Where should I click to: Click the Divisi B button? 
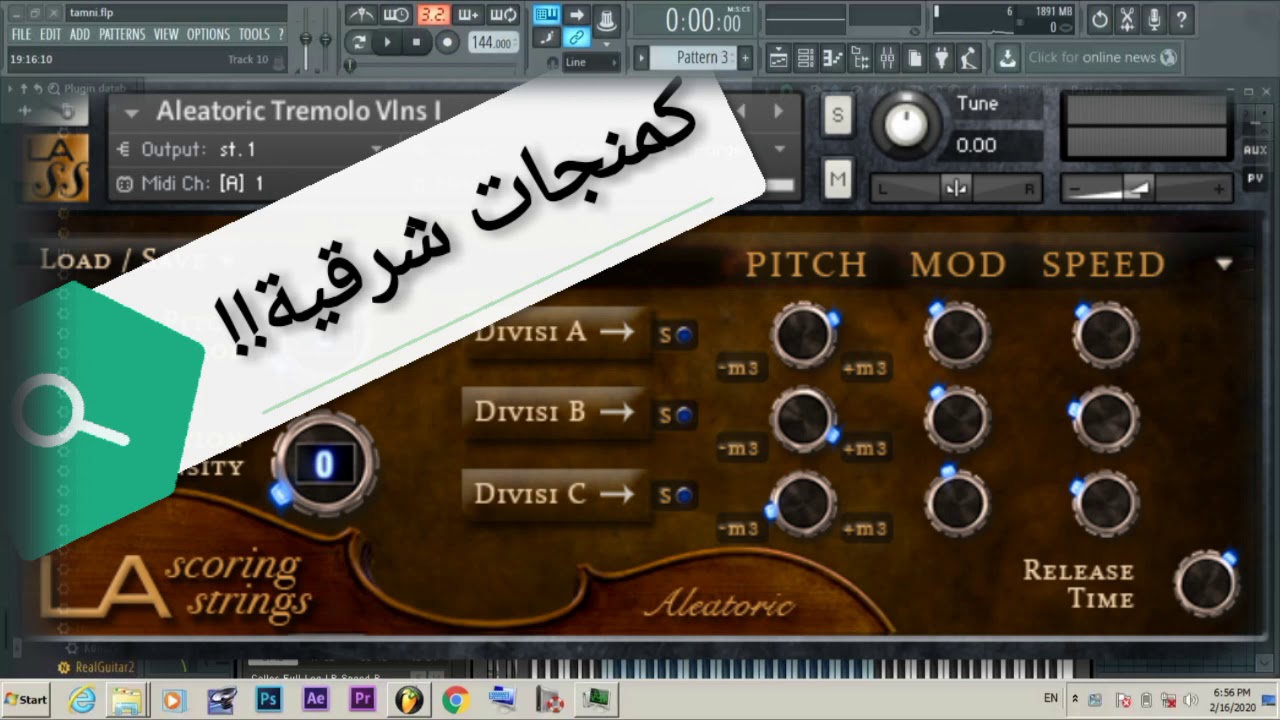[555, 413]
